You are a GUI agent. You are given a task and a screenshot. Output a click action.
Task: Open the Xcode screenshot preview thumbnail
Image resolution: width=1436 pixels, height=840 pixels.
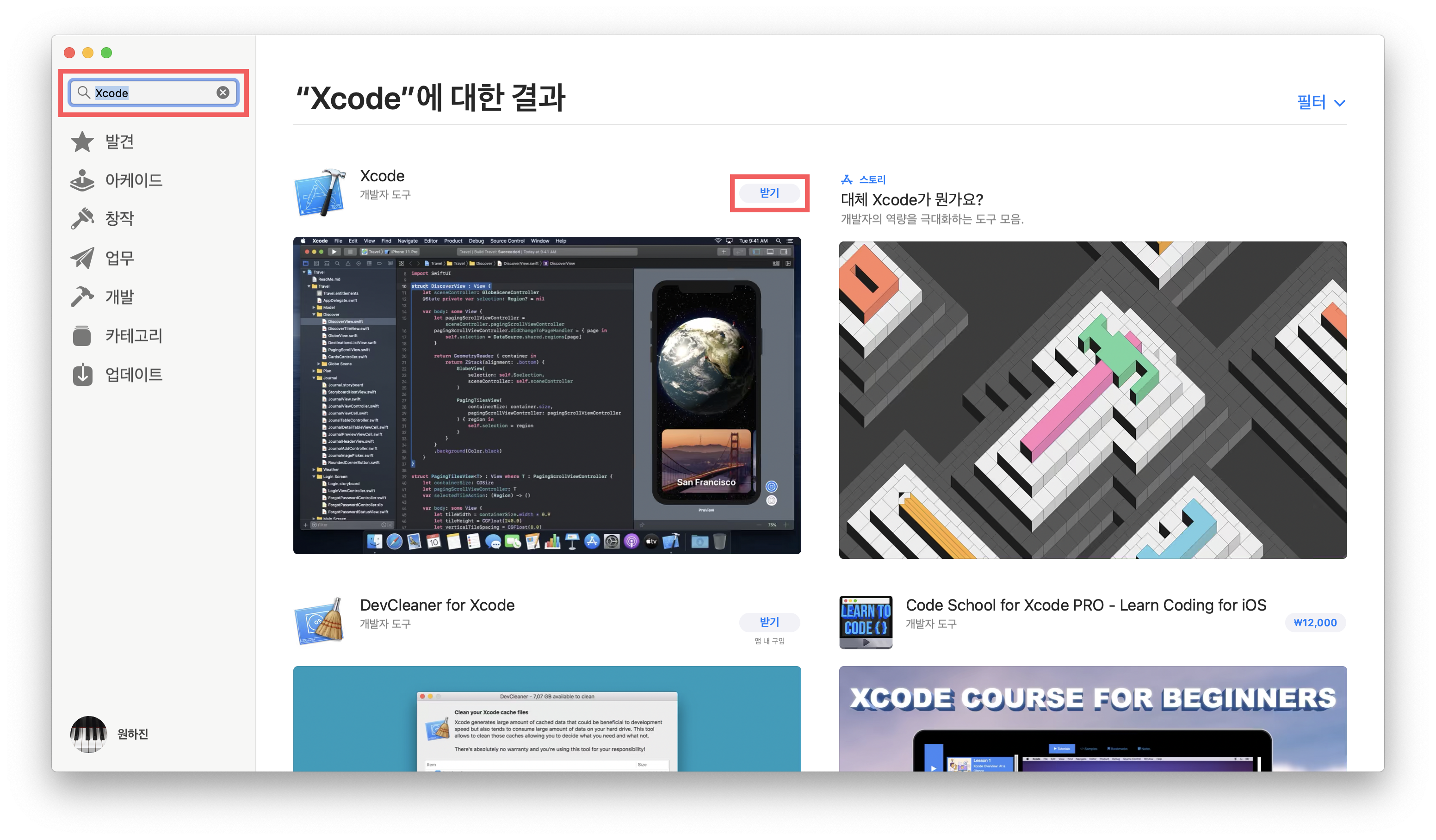(x=546, y=395)
